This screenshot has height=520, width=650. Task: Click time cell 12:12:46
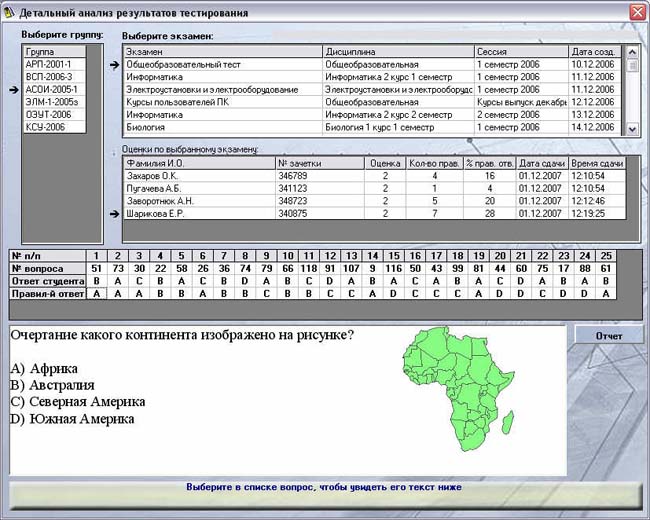(597, 201)
